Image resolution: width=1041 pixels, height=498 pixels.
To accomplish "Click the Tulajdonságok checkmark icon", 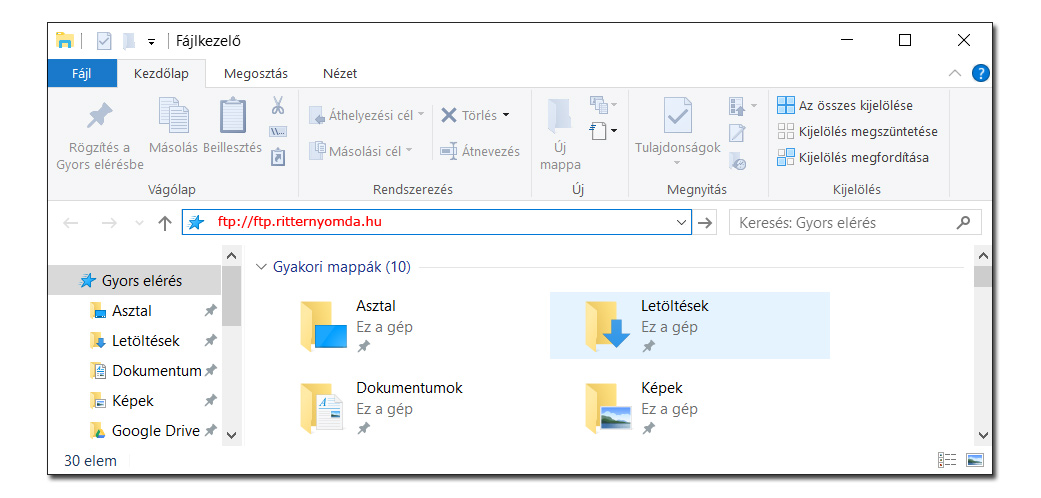I will tap(678, 116).
